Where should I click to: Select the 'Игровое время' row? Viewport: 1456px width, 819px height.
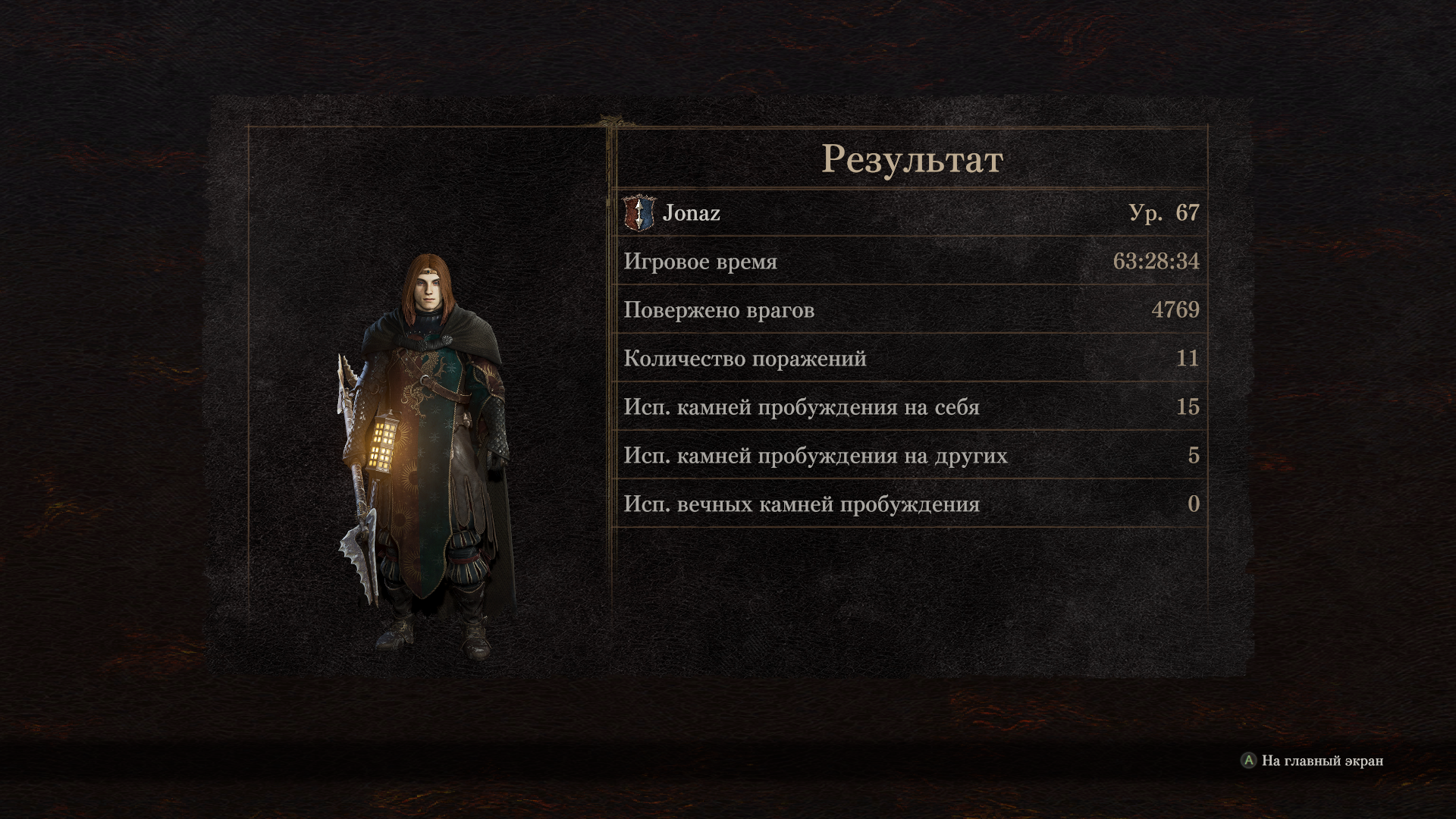tap(912, 261)
